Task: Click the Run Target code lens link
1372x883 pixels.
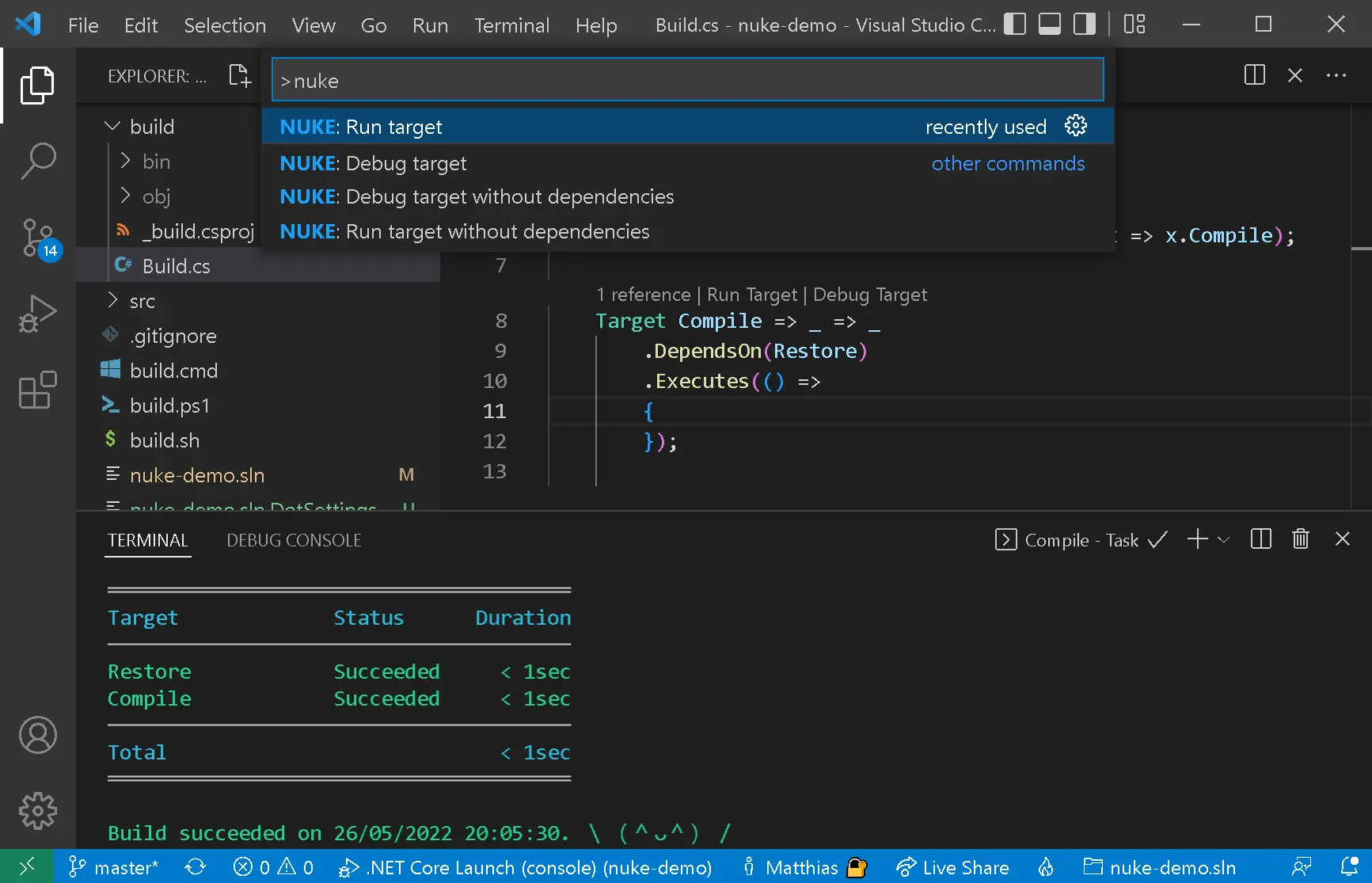Action: tap(751, 295)
